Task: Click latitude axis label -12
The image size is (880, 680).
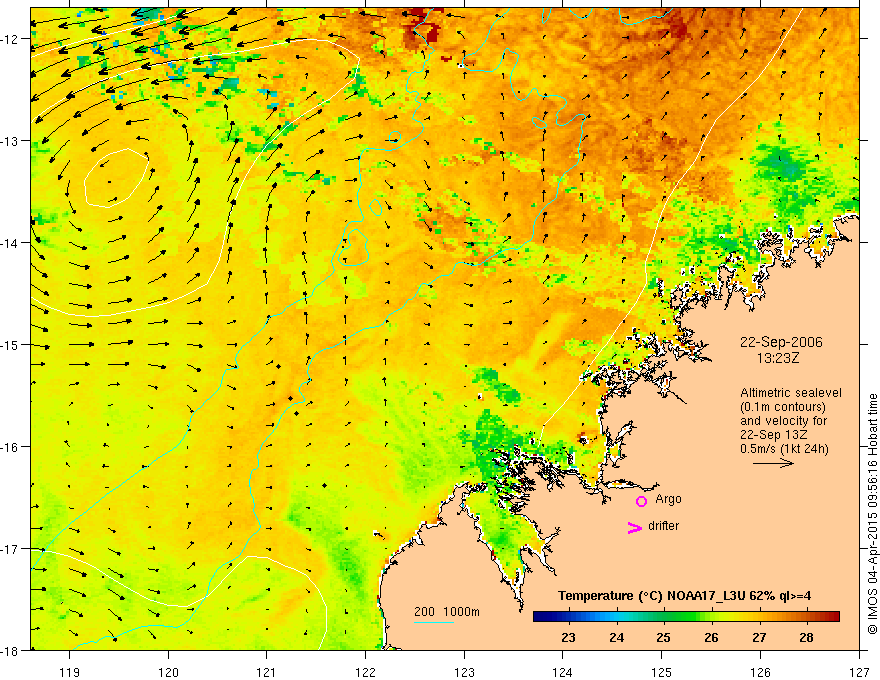Action: click(10, 39)
